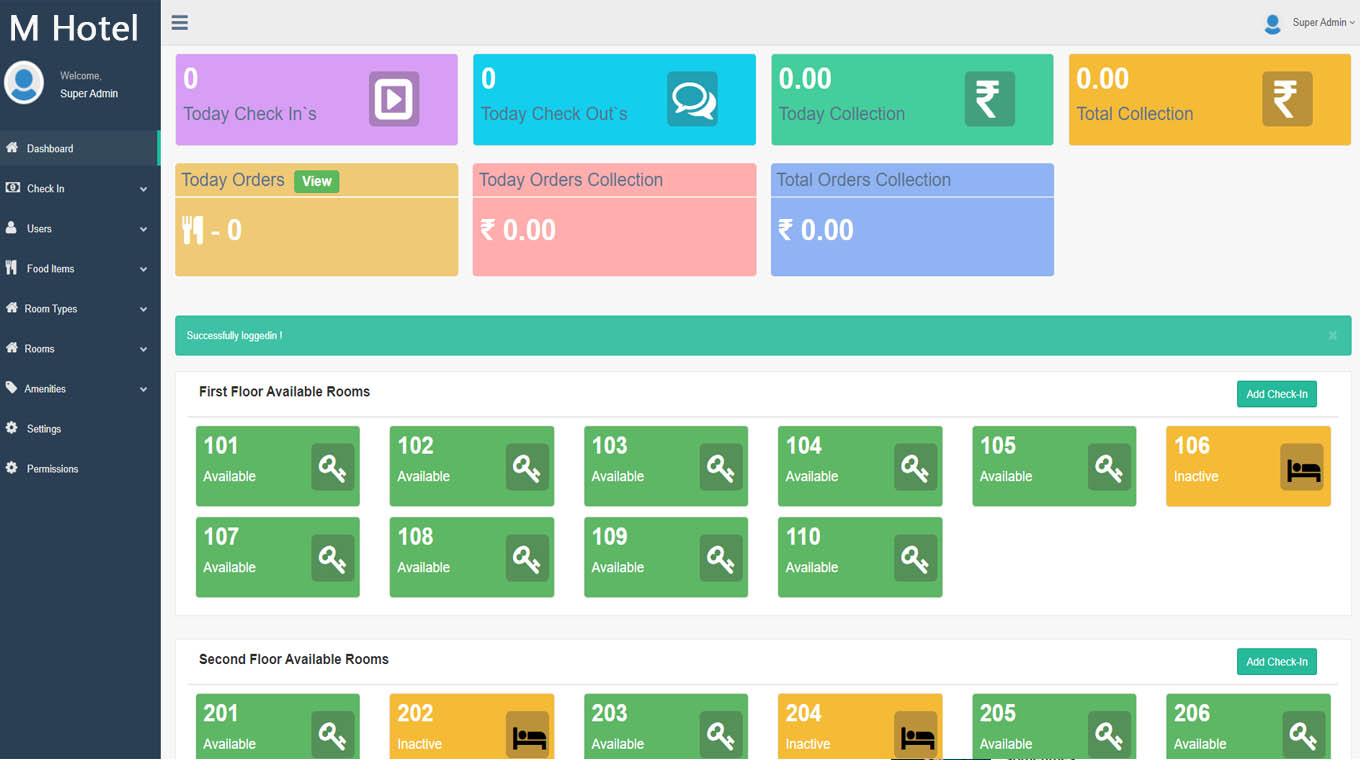Click the key icon for room 203
1360x760 pixels.
pyautogui.click(x=721, y=735)
